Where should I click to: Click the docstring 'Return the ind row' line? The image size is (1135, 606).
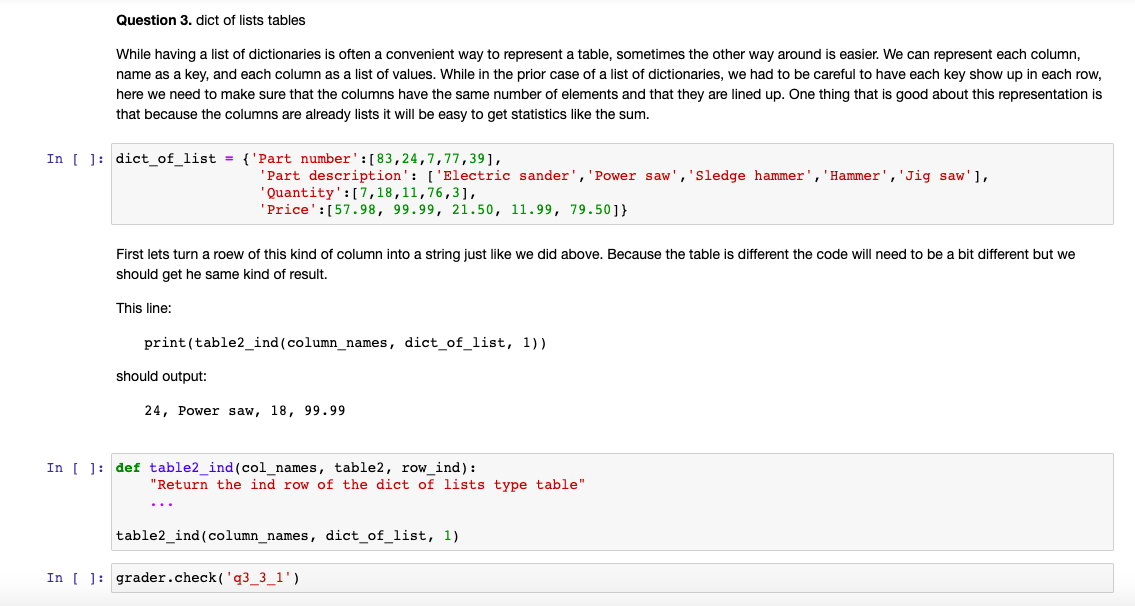[x=367, y=485]
